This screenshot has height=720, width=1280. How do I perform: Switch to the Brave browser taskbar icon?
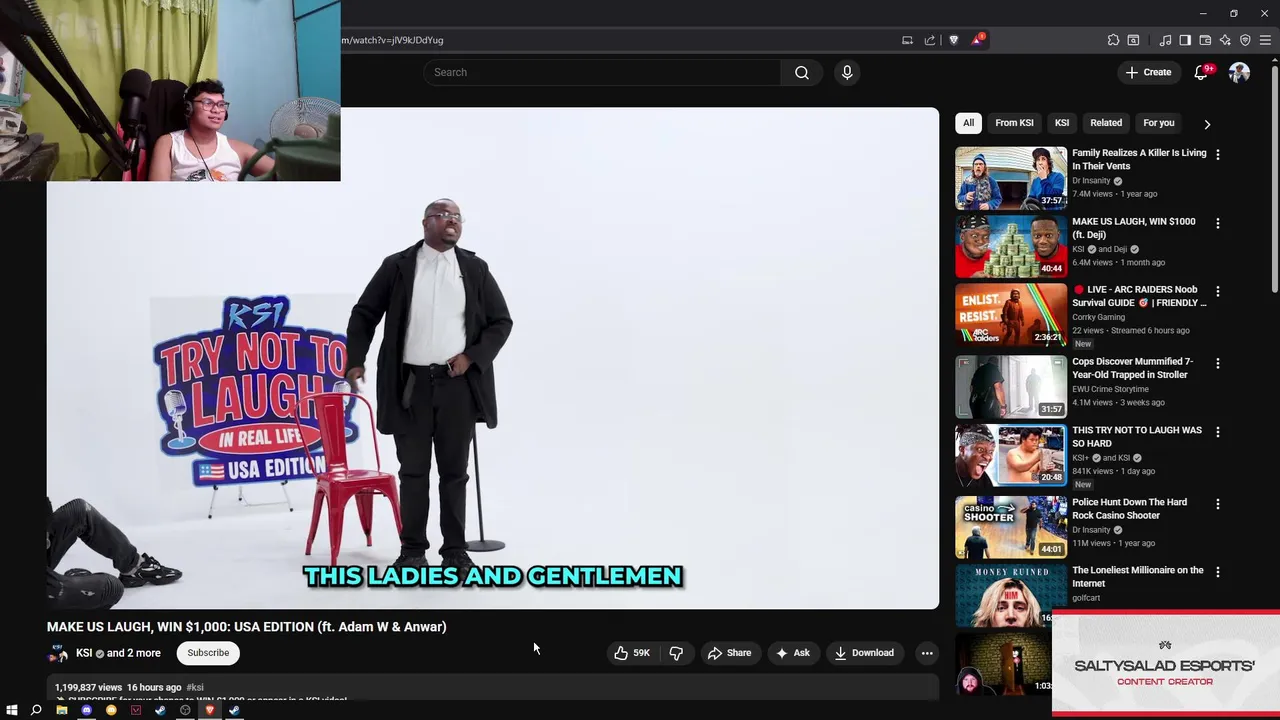(209, 710)
